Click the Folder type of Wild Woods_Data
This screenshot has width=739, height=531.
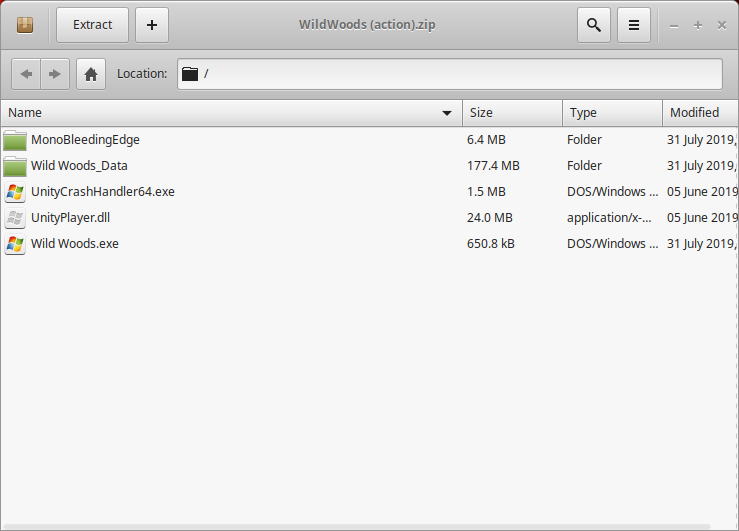[584, 166]
